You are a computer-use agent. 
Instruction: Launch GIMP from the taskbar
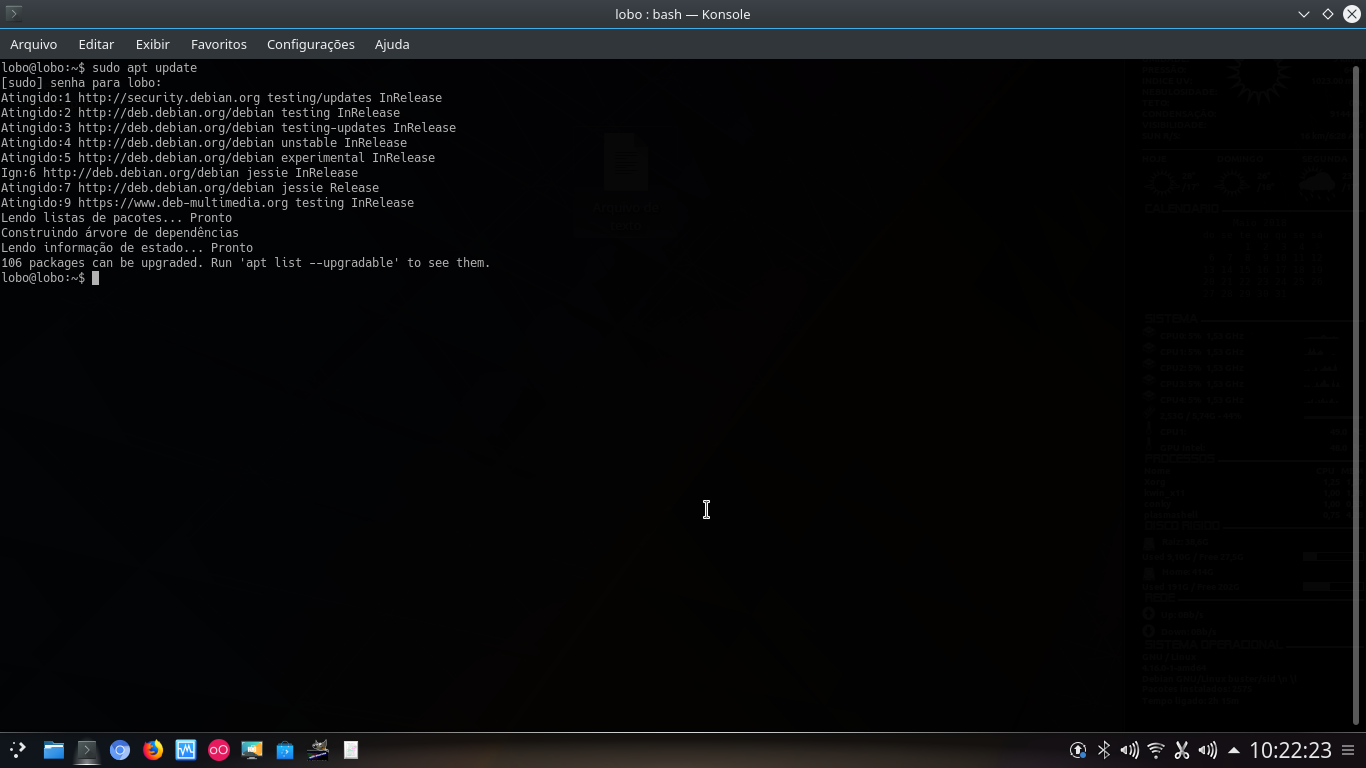pos(318,749)
